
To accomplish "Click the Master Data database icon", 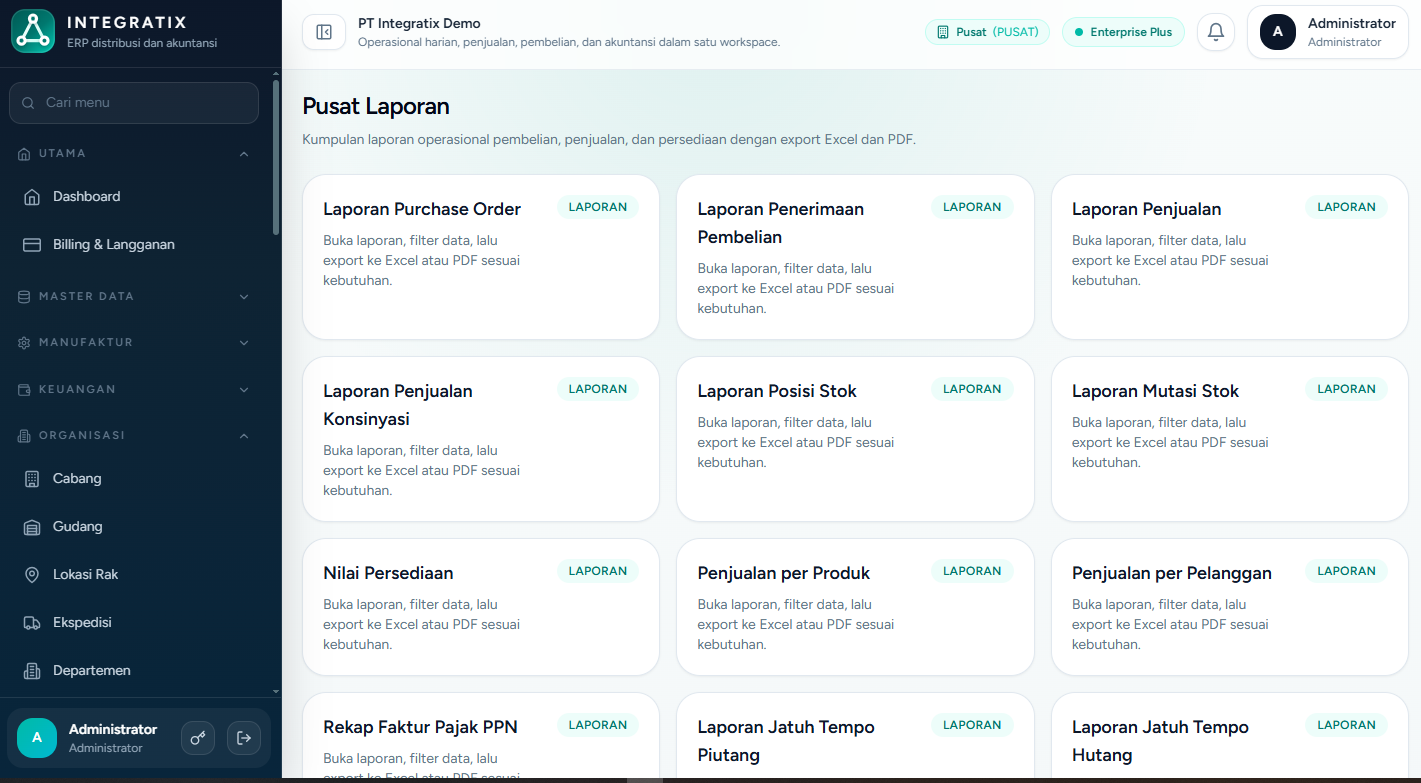I will tap(25, 297).
